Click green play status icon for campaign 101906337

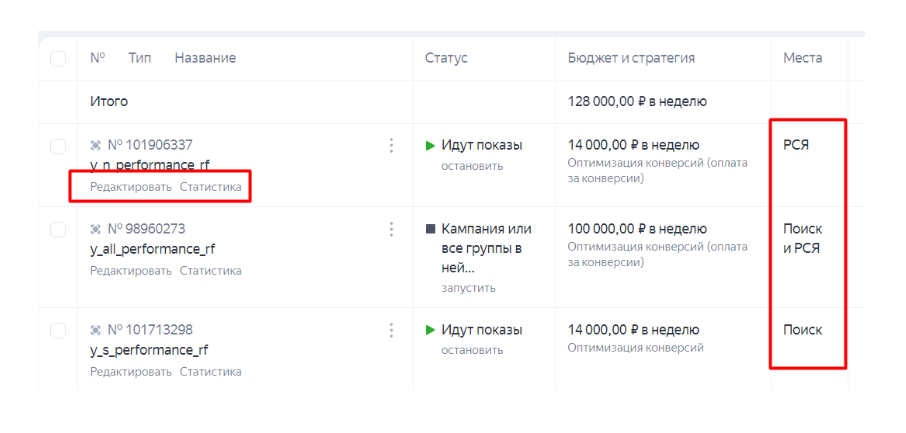tap(430, 146)
